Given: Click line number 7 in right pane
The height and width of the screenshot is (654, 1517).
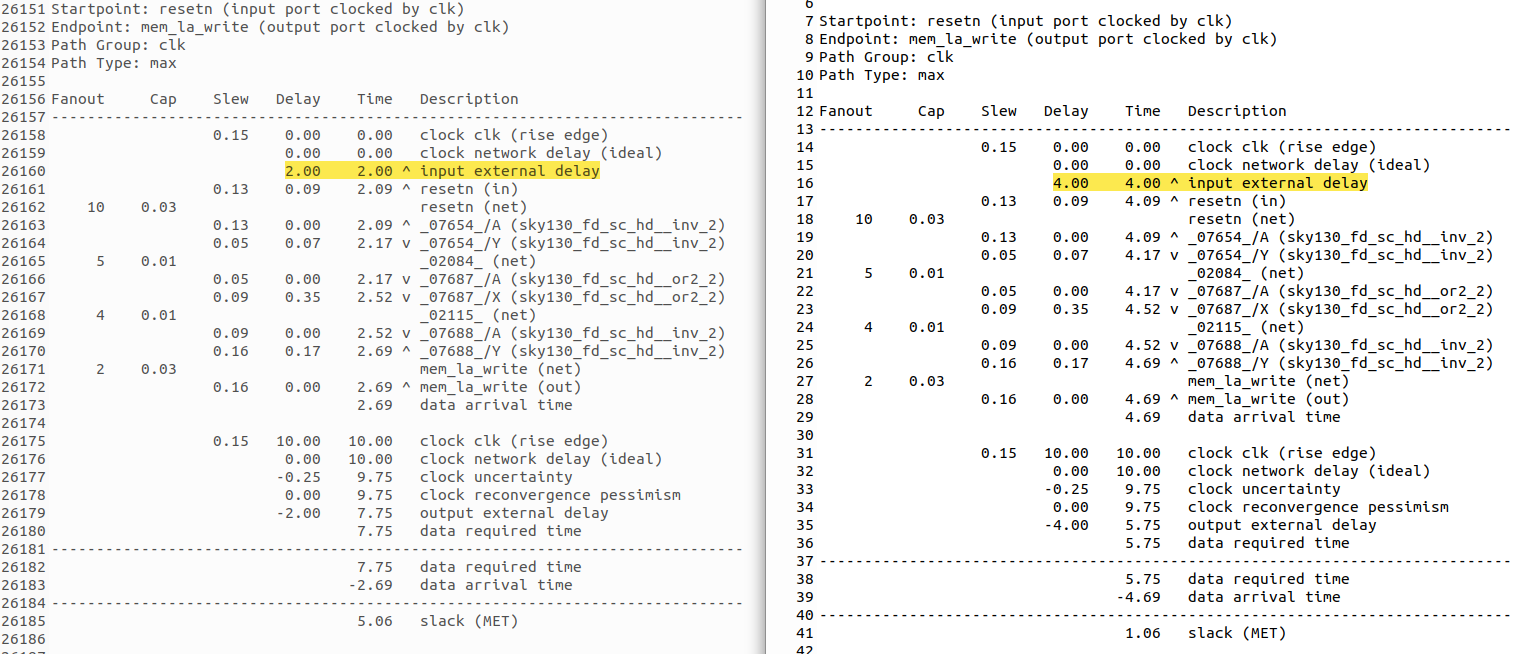Looking at the screenshot, I should point(809,21).
